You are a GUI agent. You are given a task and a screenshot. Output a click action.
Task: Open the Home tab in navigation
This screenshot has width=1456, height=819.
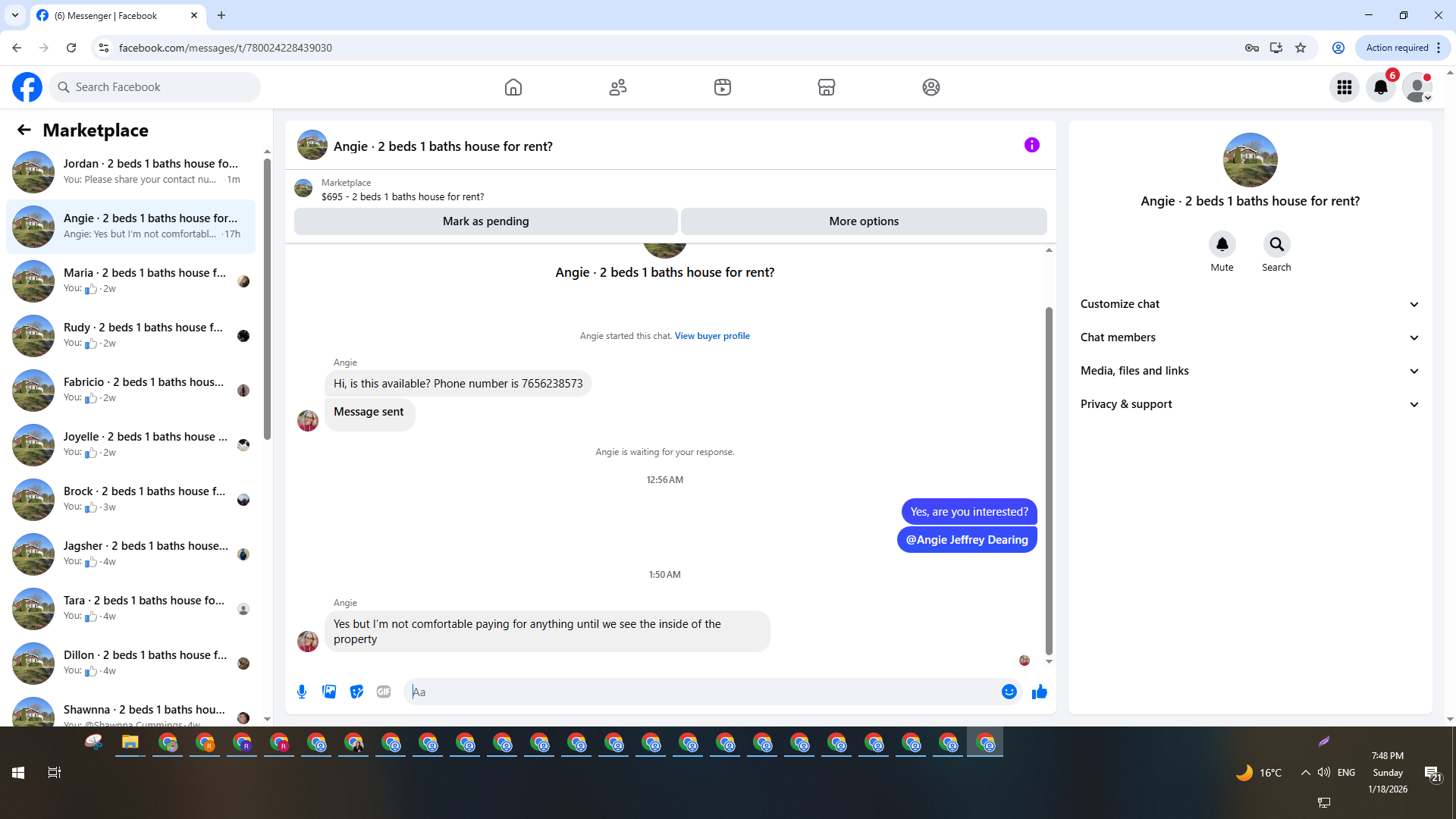[x=513, y=87]
